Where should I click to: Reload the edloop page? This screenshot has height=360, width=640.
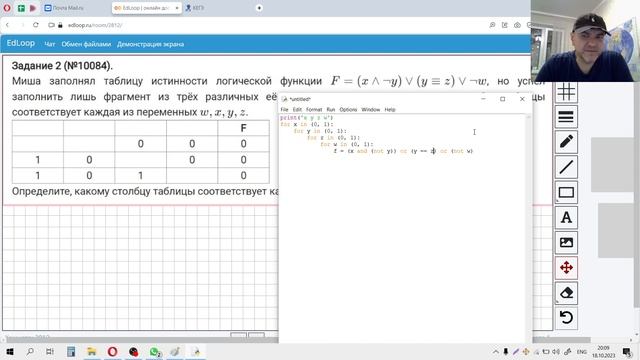tap(36, 25)
